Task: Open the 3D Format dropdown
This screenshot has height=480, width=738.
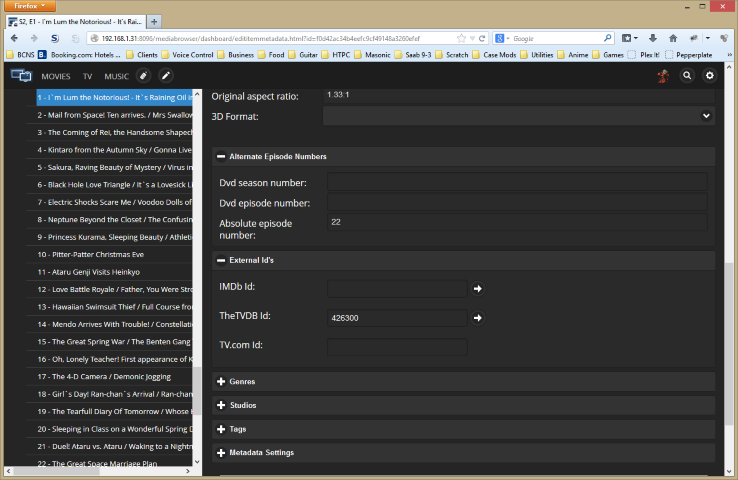Action: click(x=518, y=116)
